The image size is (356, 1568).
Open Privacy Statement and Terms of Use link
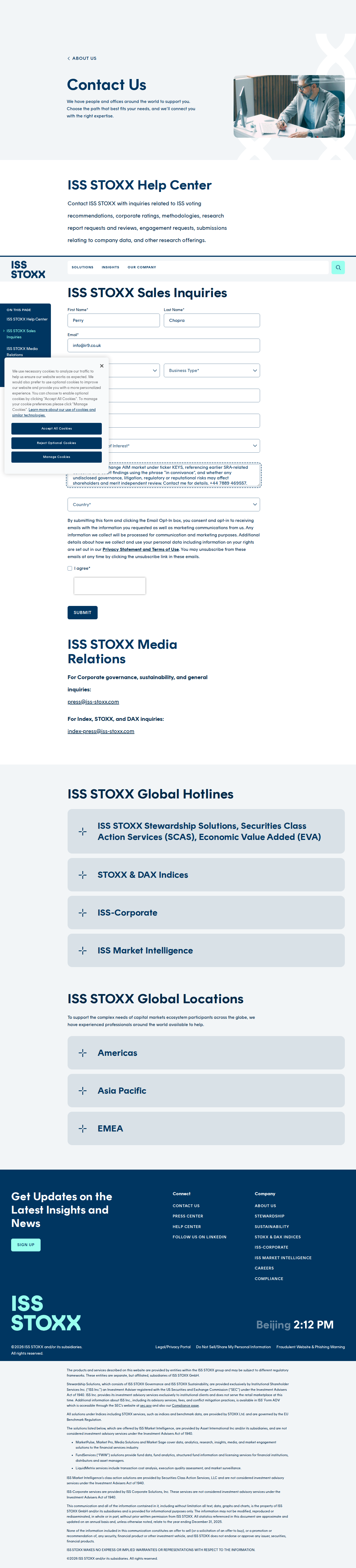140,550
